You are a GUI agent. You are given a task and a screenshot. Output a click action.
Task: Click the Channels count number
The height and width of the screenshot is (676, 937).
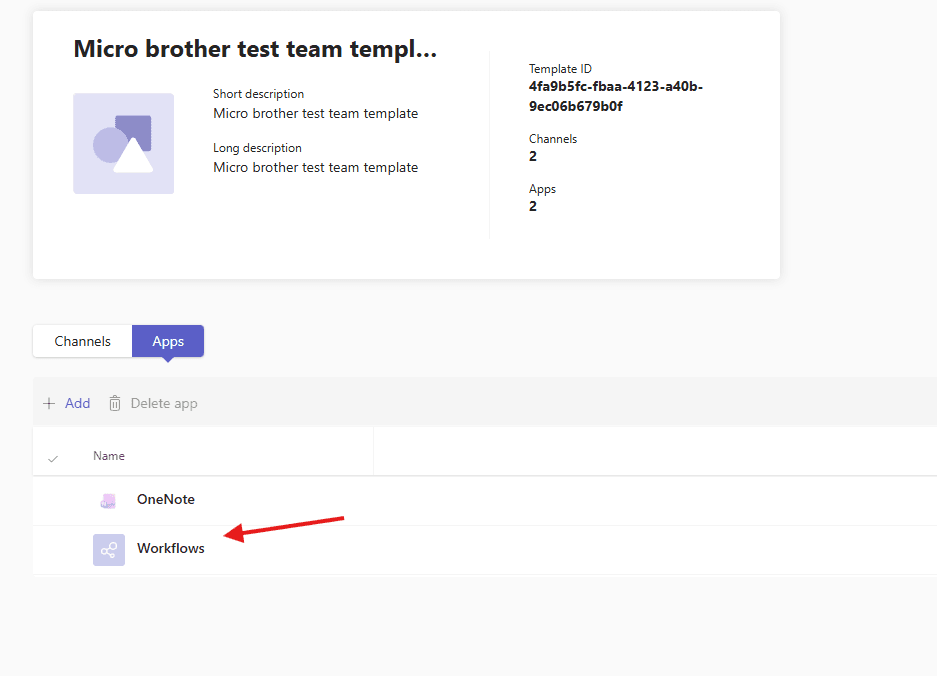point(533,157)
